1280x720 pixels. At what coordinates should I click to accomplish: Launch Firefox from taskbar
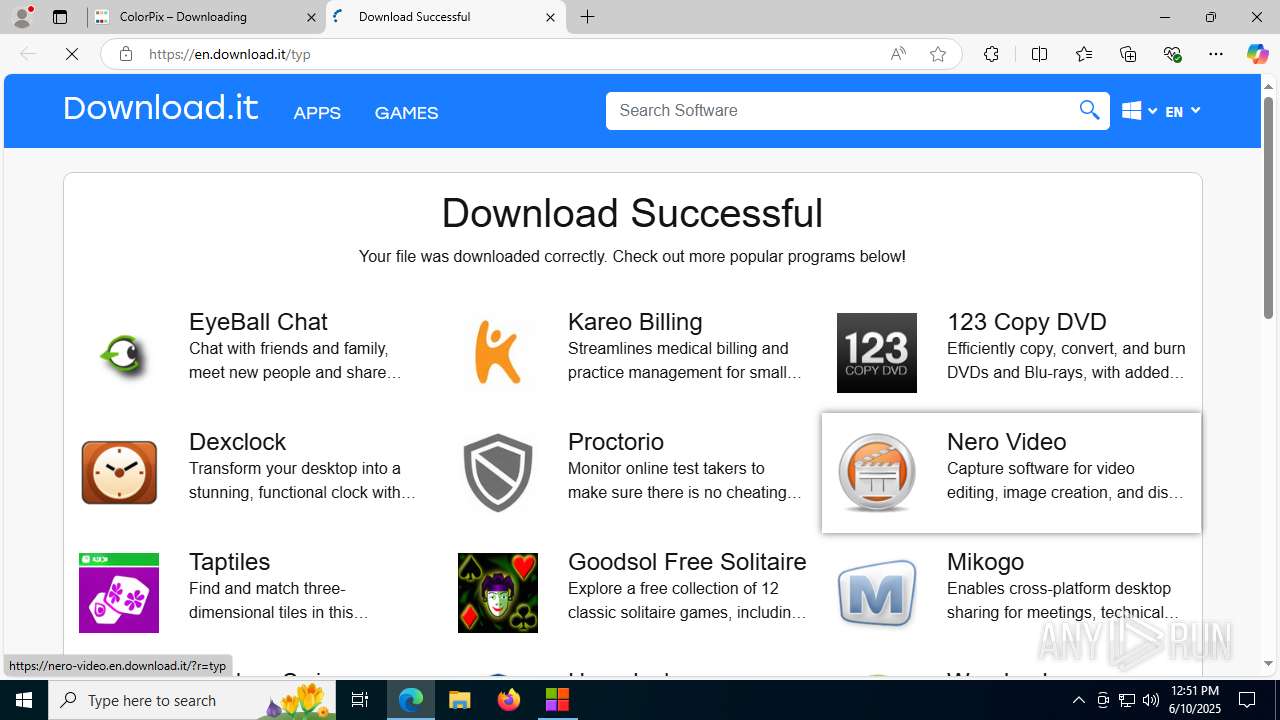click(x=509, y=700)
